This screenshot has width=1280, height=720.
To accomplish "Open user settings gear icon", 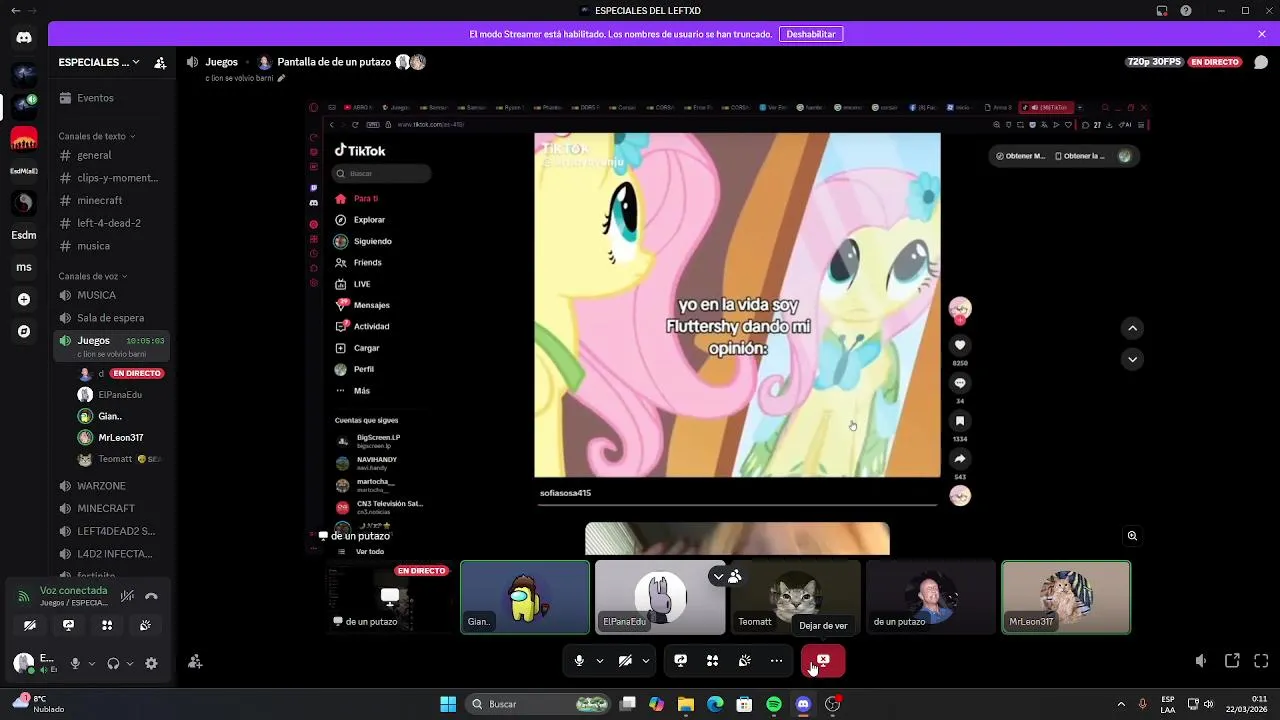I will point(151,663).
